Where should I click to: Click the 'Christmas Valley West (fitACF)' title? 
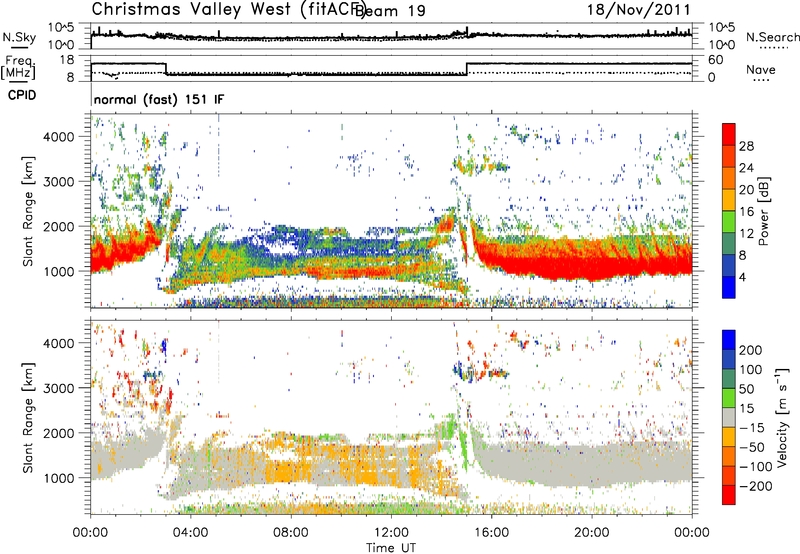tap(228, 9)
